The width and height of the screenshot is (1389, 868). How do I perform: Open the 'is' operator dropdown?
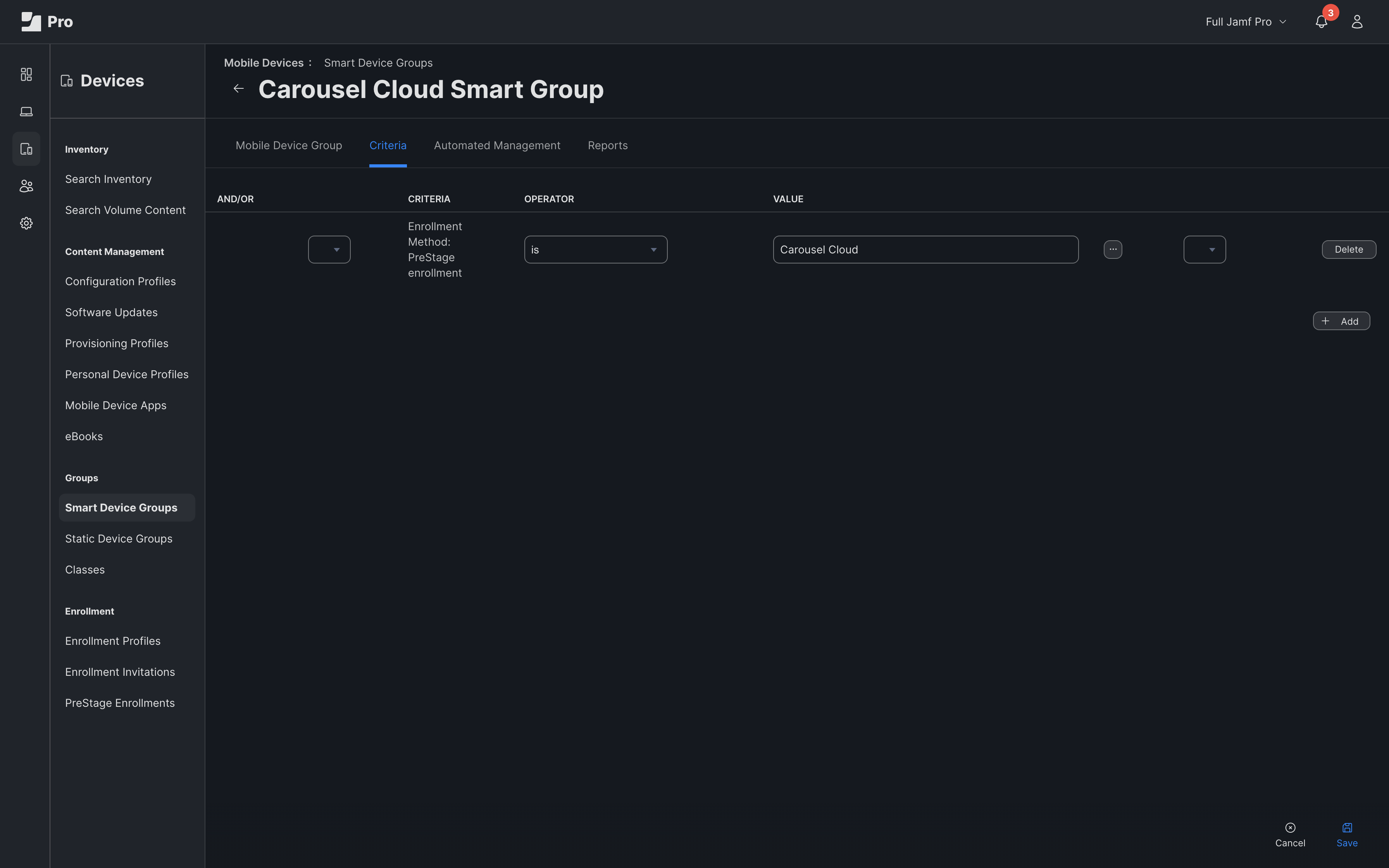[596, 249]
